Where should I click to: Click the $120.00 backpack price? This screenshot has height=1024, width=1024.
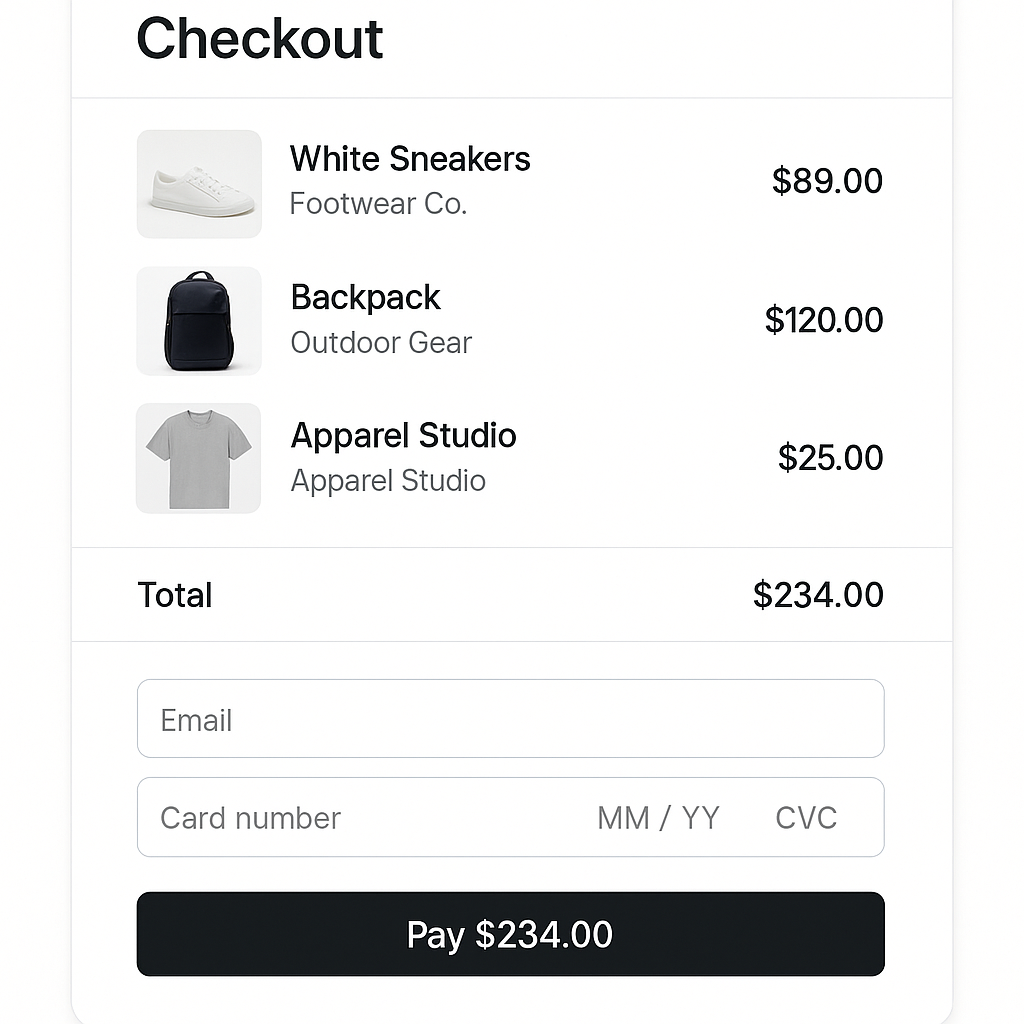point(824,320)
